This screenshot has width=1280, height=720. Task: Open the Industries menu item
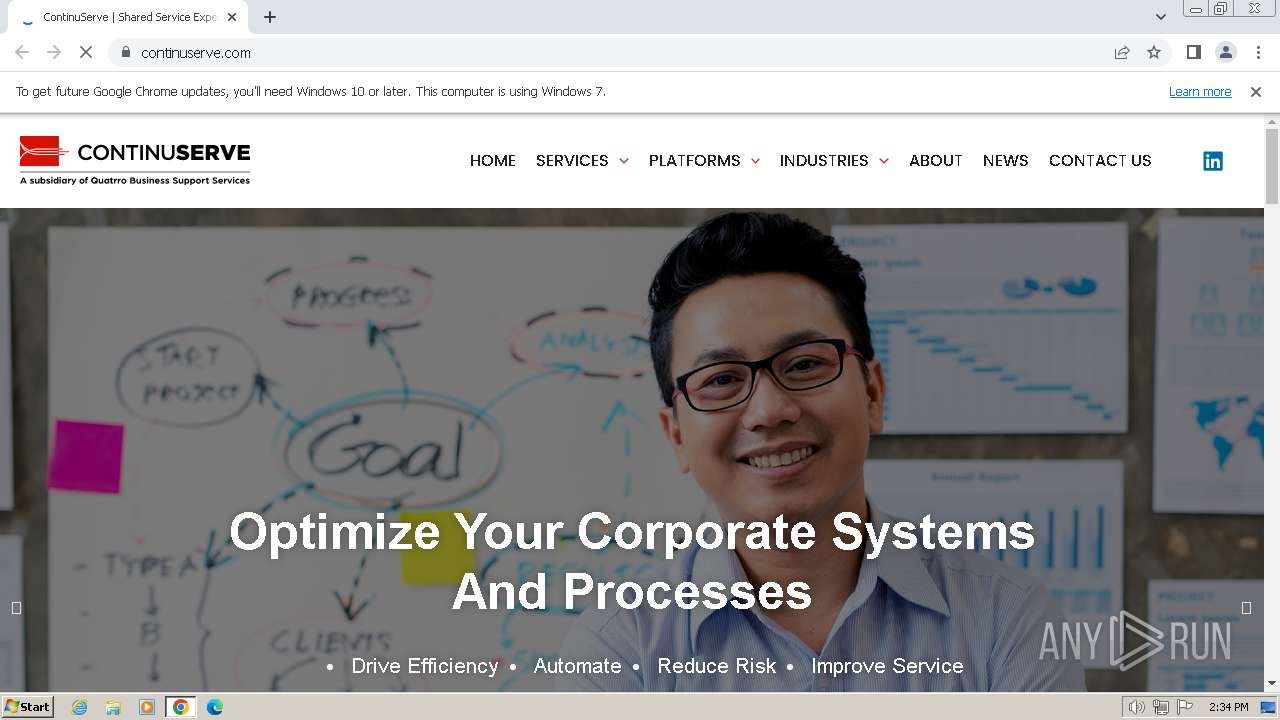(x=824, y=161)
